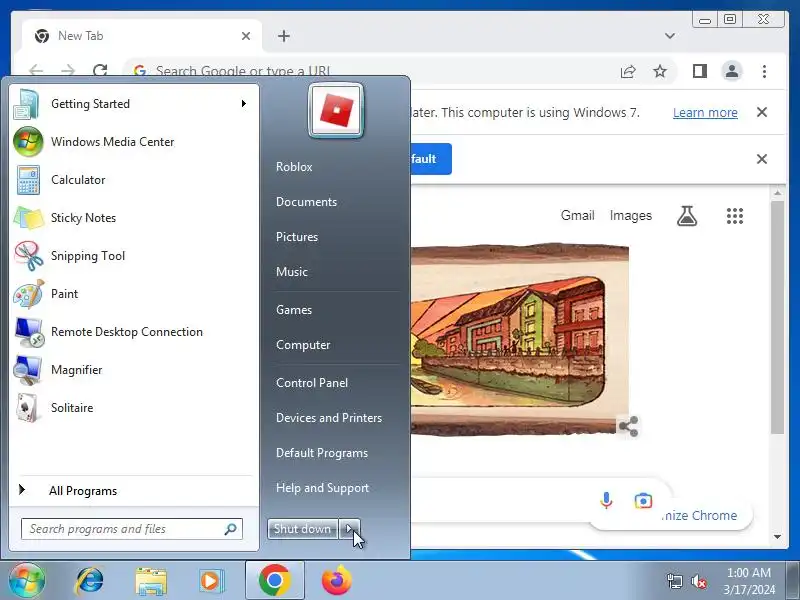Open the Google apps grid
Image resolution: width=800 pixels, height=600 pixels.
coord(735,216)
